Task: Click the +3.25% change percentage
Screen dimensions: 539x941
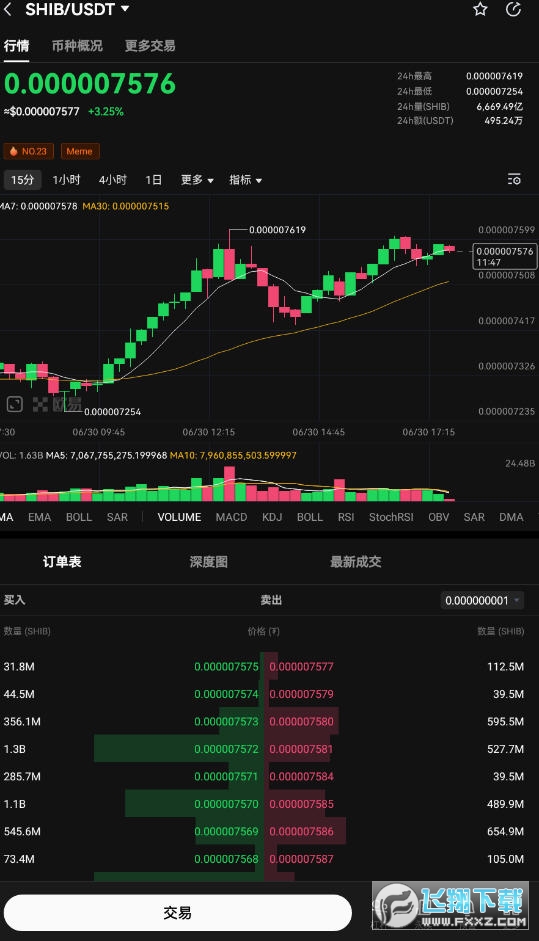Action: (x=106, y=112)
